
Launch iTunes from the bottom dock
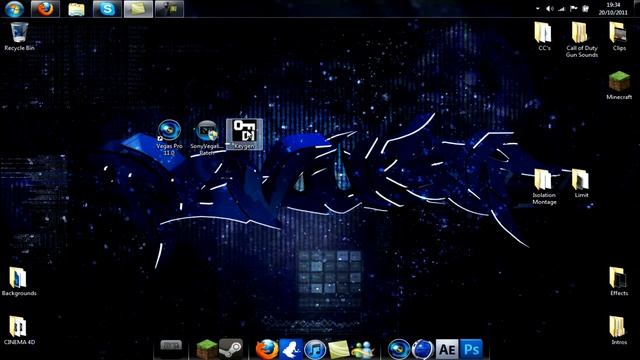315,349
